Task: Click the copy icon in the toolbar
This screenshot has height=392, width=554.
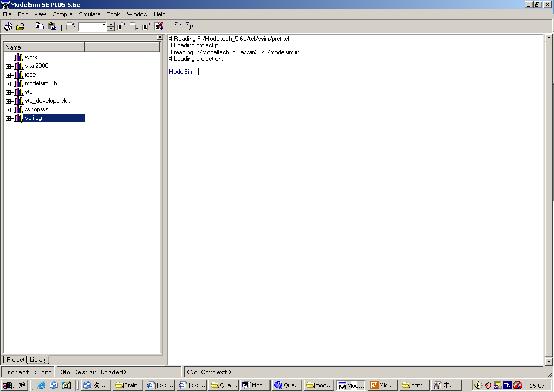Action: tap(40, 26)
